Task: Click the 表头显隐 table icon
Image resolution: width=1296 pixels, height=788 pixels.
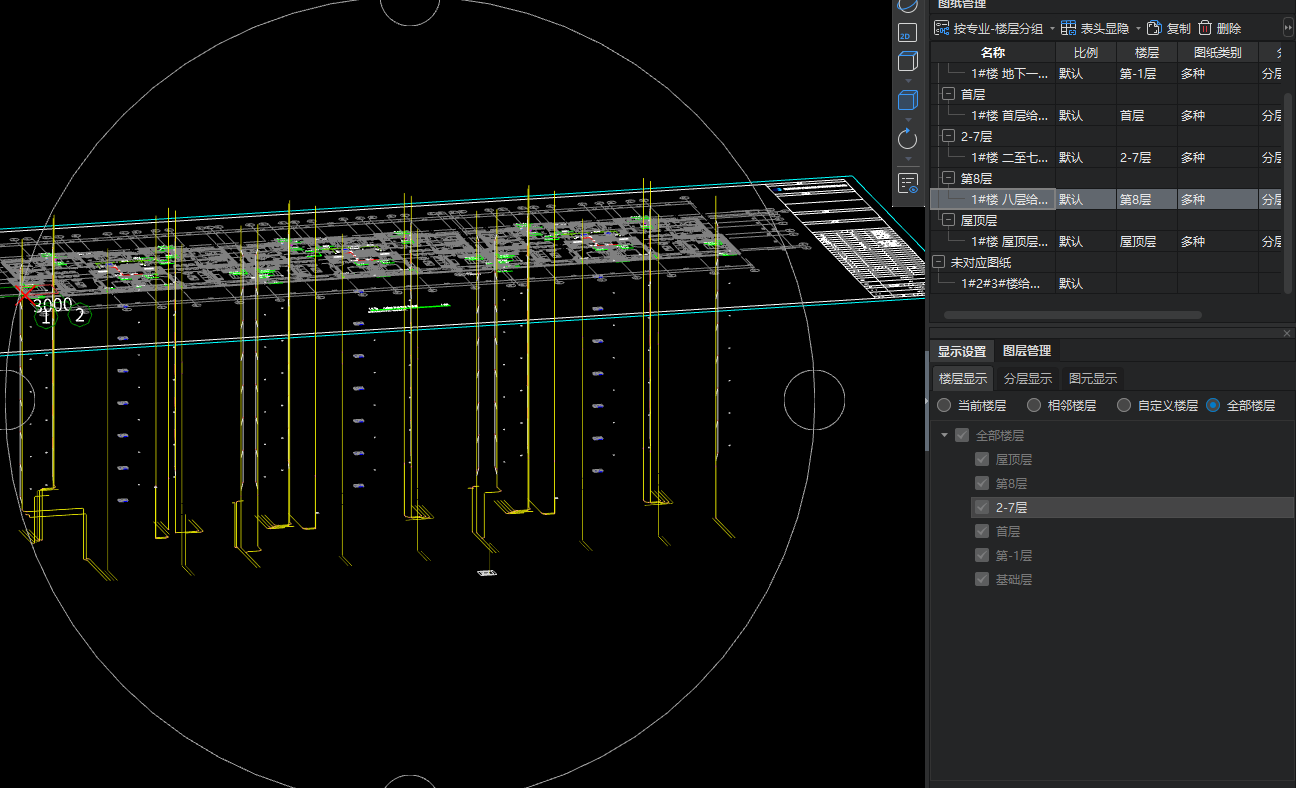Action: coord(1069,28)
